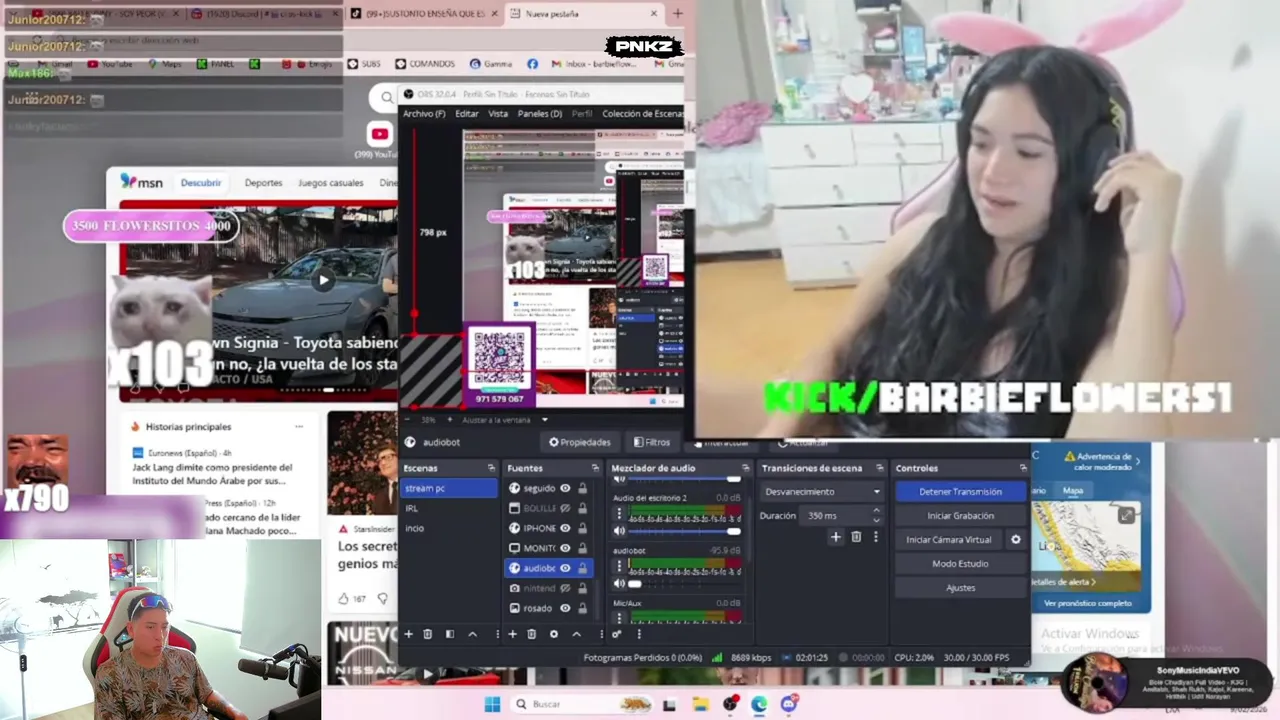This screenshot has height=720, width=1280.
Task: Open Propiedades for the audiobot source
Action: click(x=579, y=442)
